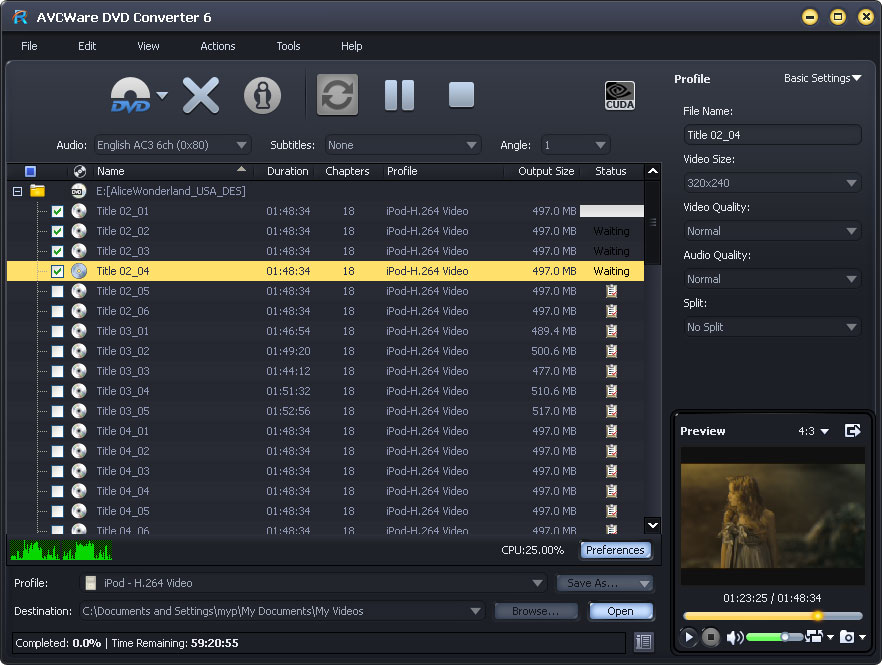Play the preview video
The height and width of the screenshot is (665, 882).
pyautogui.click(x=689, y=637)
